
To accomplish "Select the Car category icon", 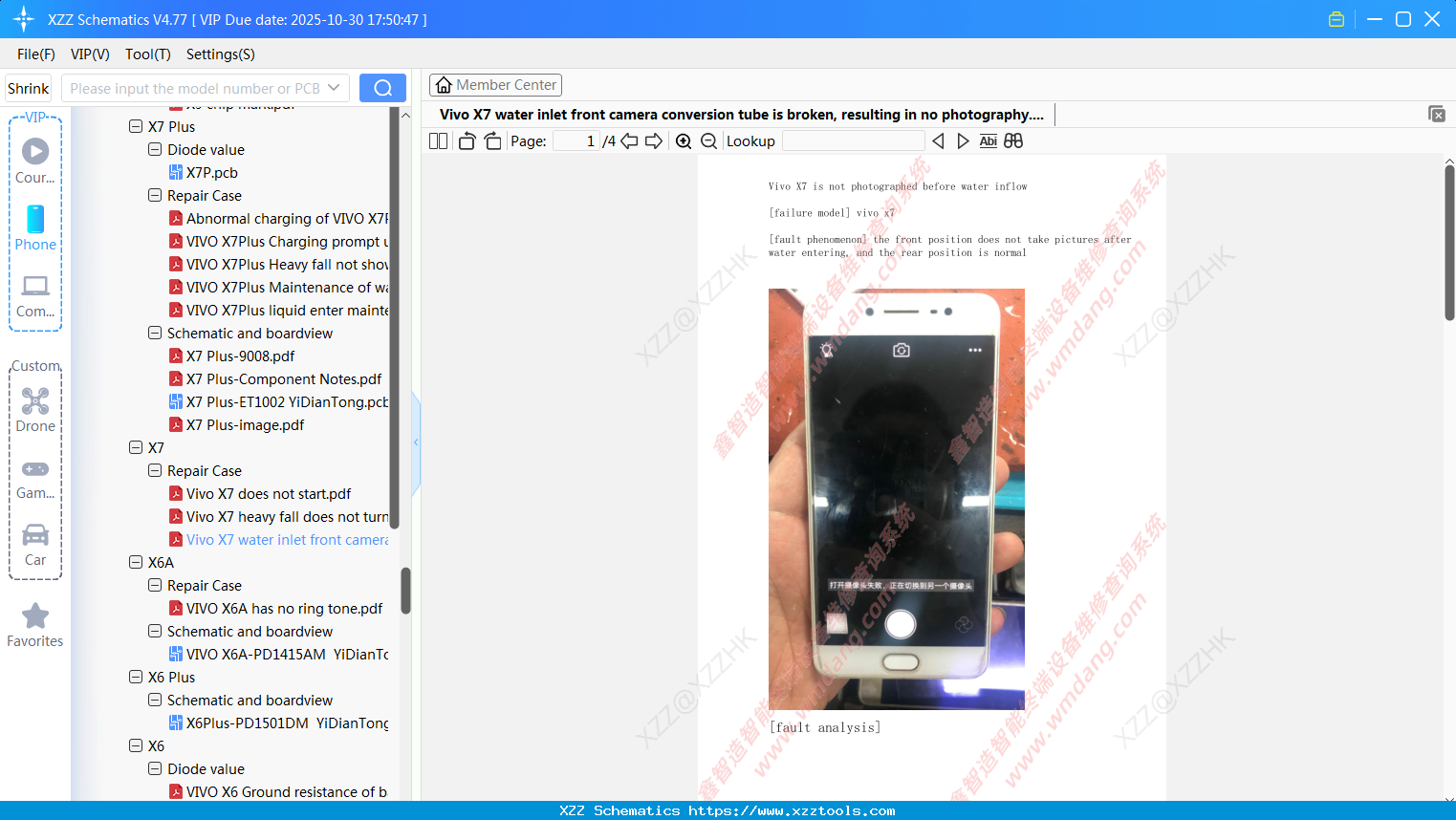I will pos(34,543).
